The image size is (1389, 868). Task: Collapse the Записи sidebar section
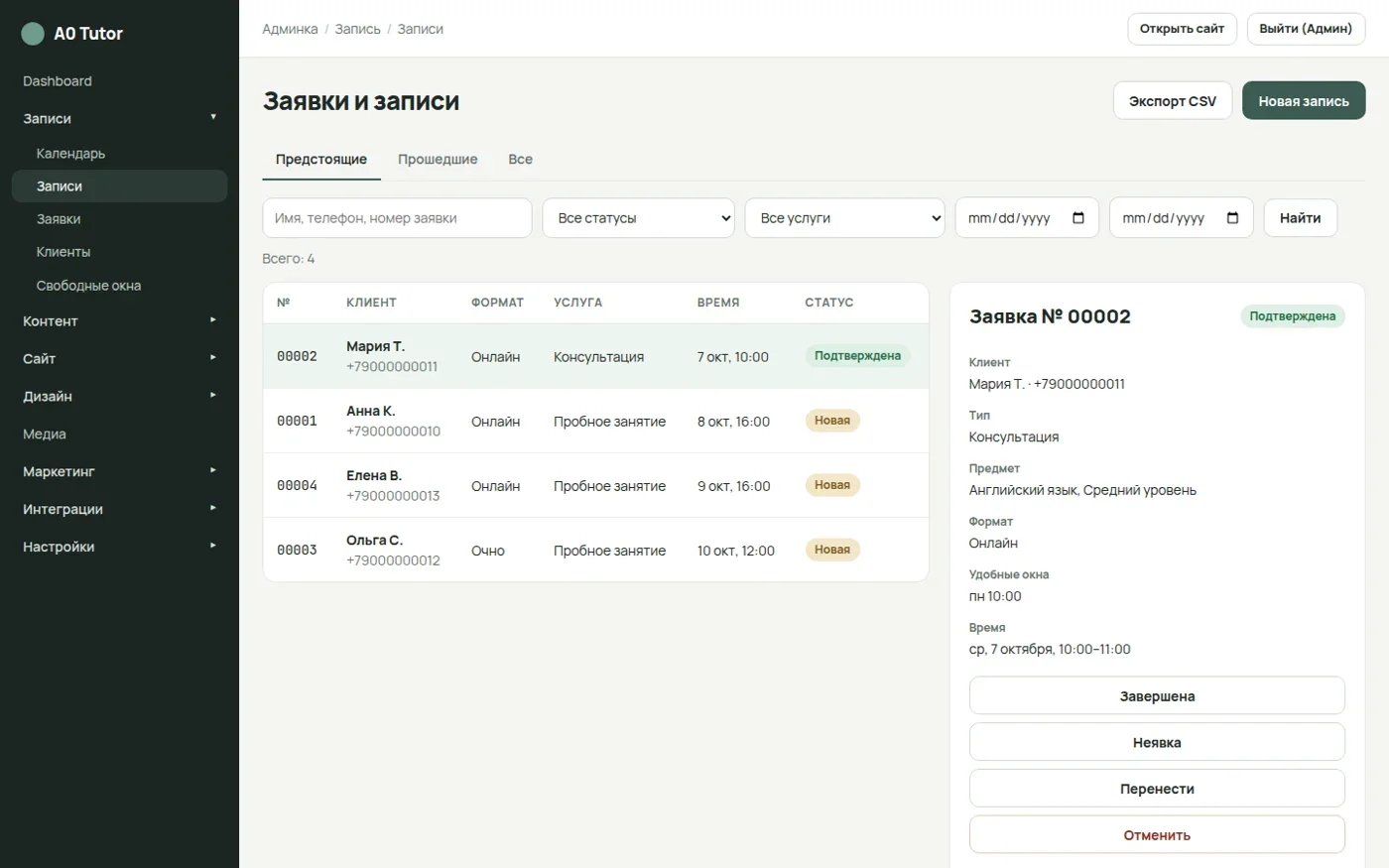119,118
